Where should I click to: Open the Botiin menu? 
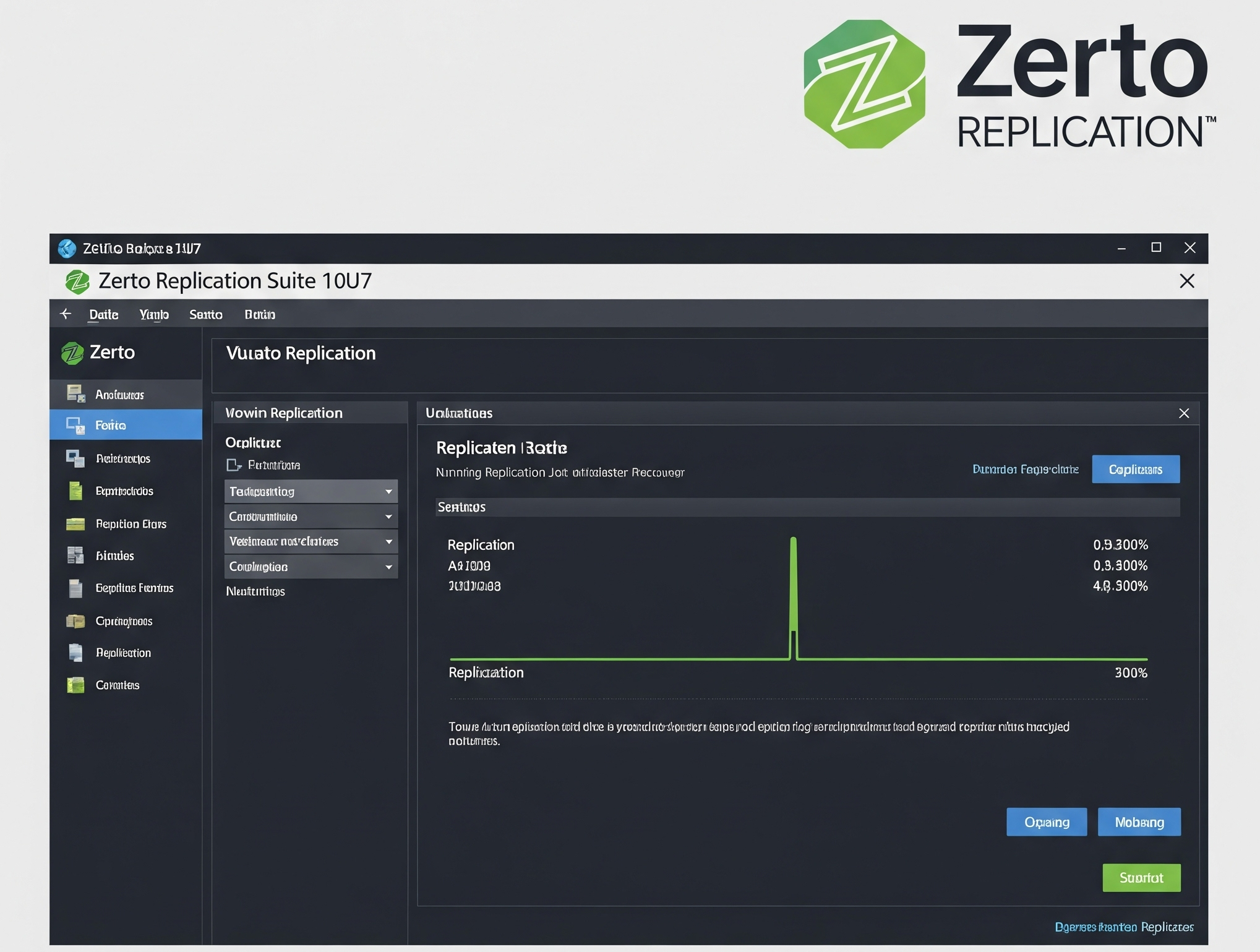[260, 314]
